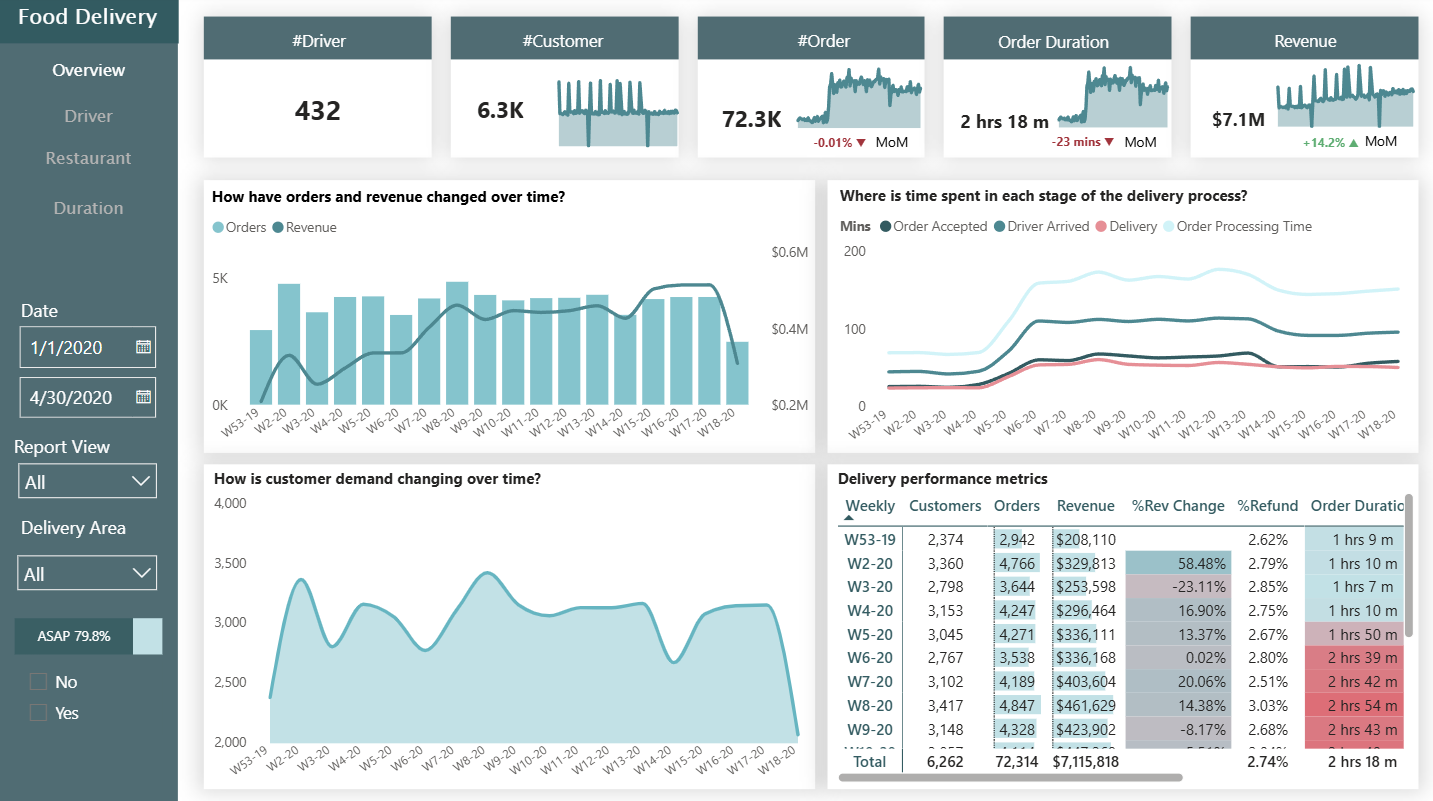This screenshot has width=1433, height=801.
Task: Open calendar picker for end date 4/30/2020
Action: [x=143, y=397]
